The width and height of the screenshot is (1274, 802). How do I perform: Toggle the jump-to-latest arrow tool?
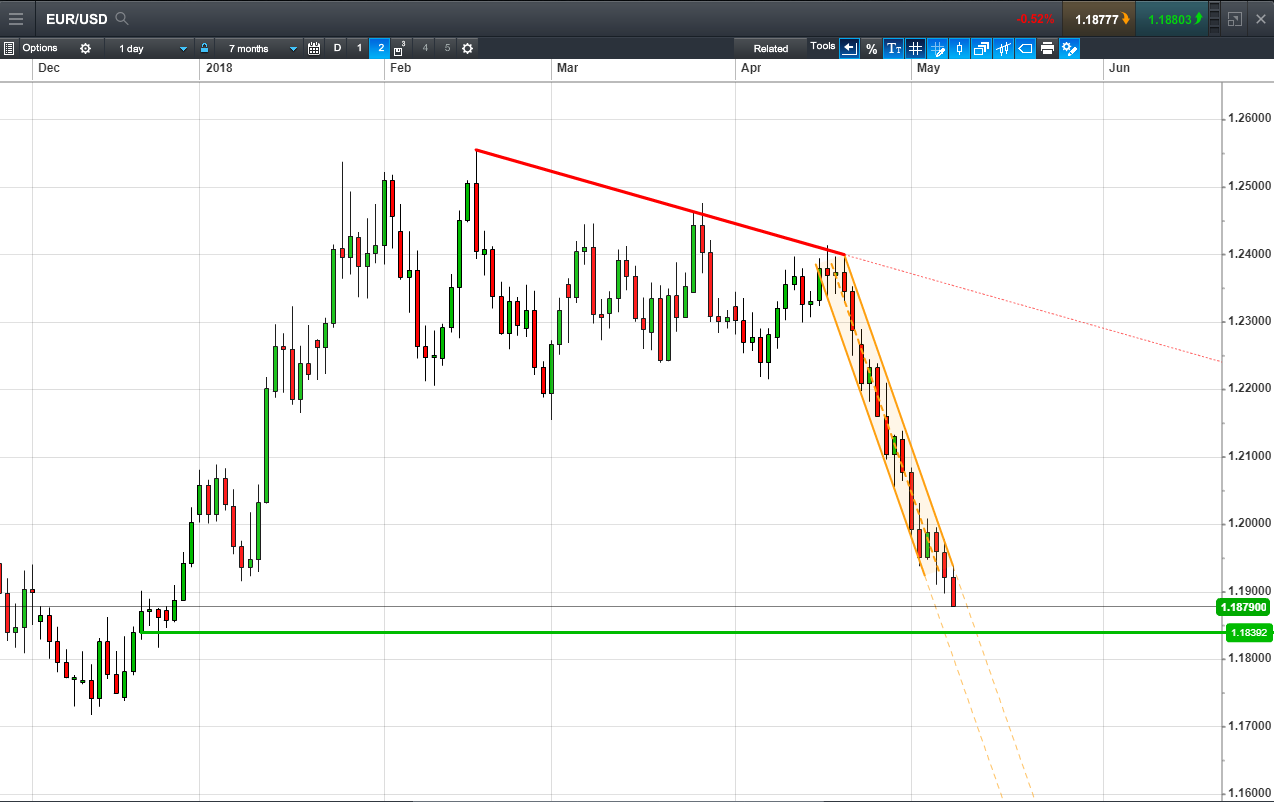849,48
